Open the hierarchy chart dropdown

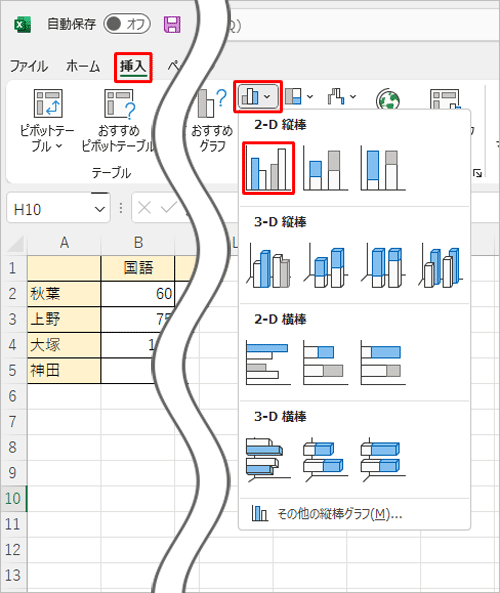click(299, 96)
